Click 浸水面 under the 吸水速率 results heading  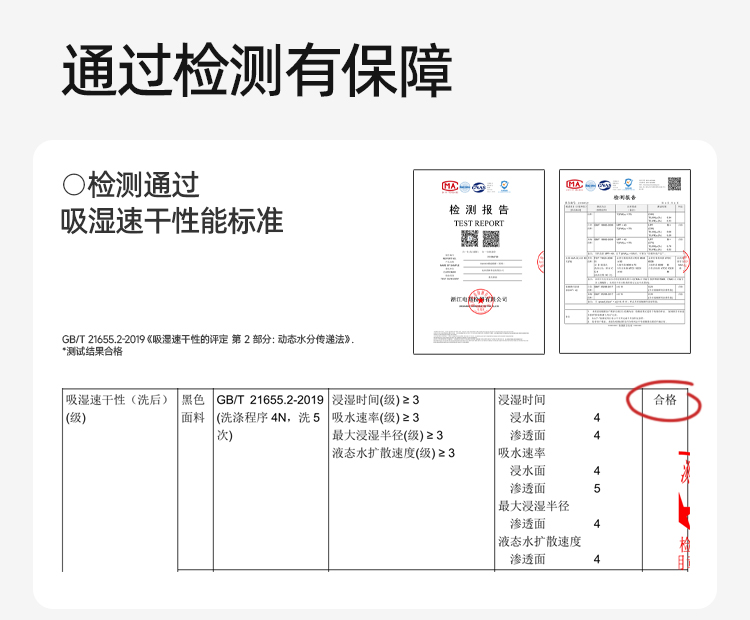click(x=528, y=471)
